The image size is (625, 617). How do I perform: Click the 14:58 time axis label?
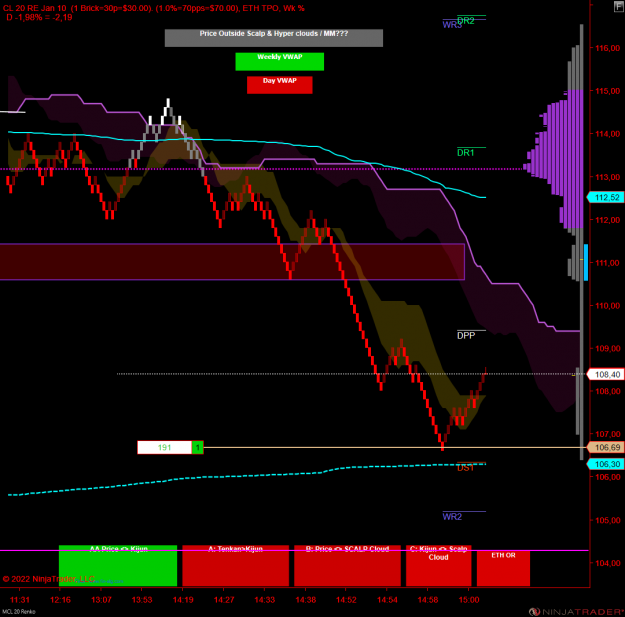428,600
